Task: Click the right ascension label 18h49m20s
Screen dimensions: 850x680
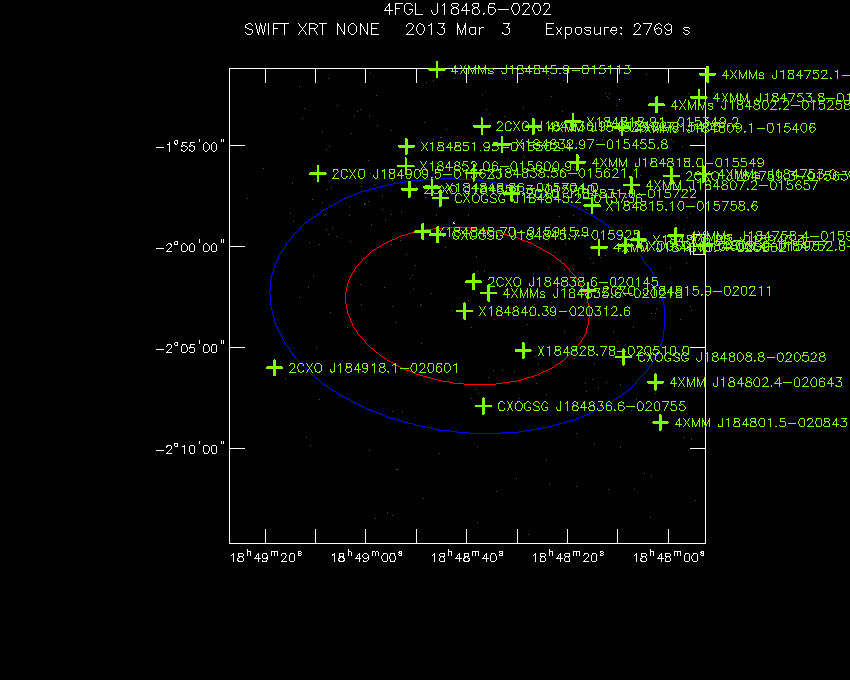Action: coord(266,557)
